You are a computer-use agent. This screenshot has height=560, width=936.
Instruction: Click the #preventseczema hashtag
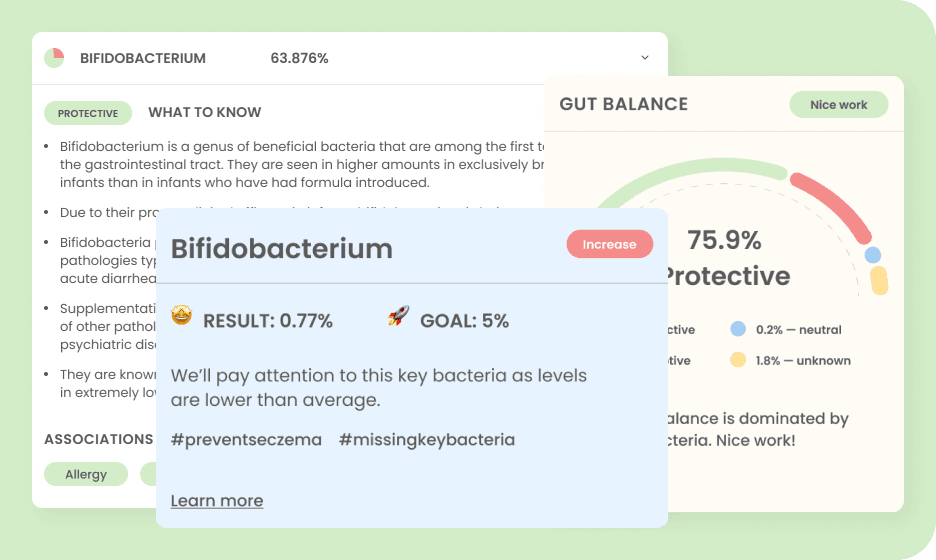click(x=246, y=440)
